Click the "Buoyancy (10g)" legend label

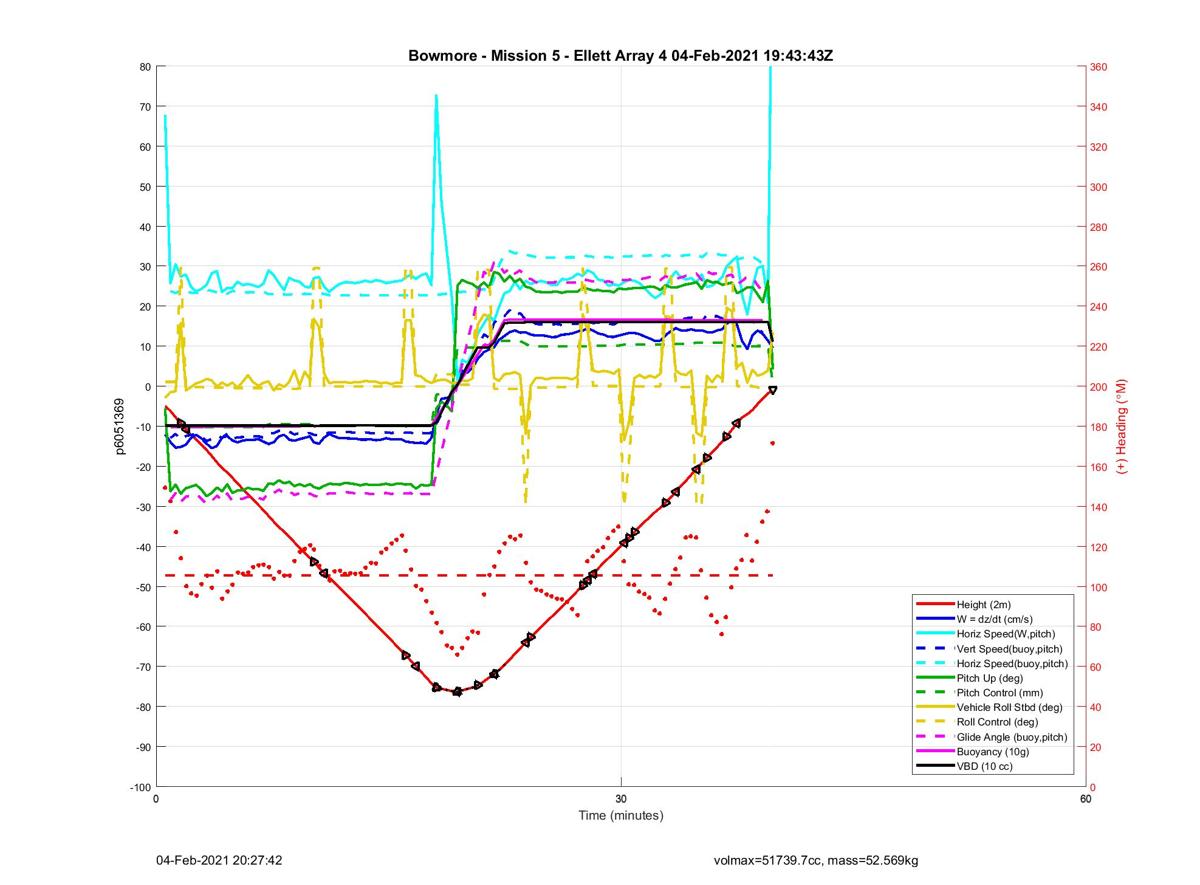pos(993,751)
